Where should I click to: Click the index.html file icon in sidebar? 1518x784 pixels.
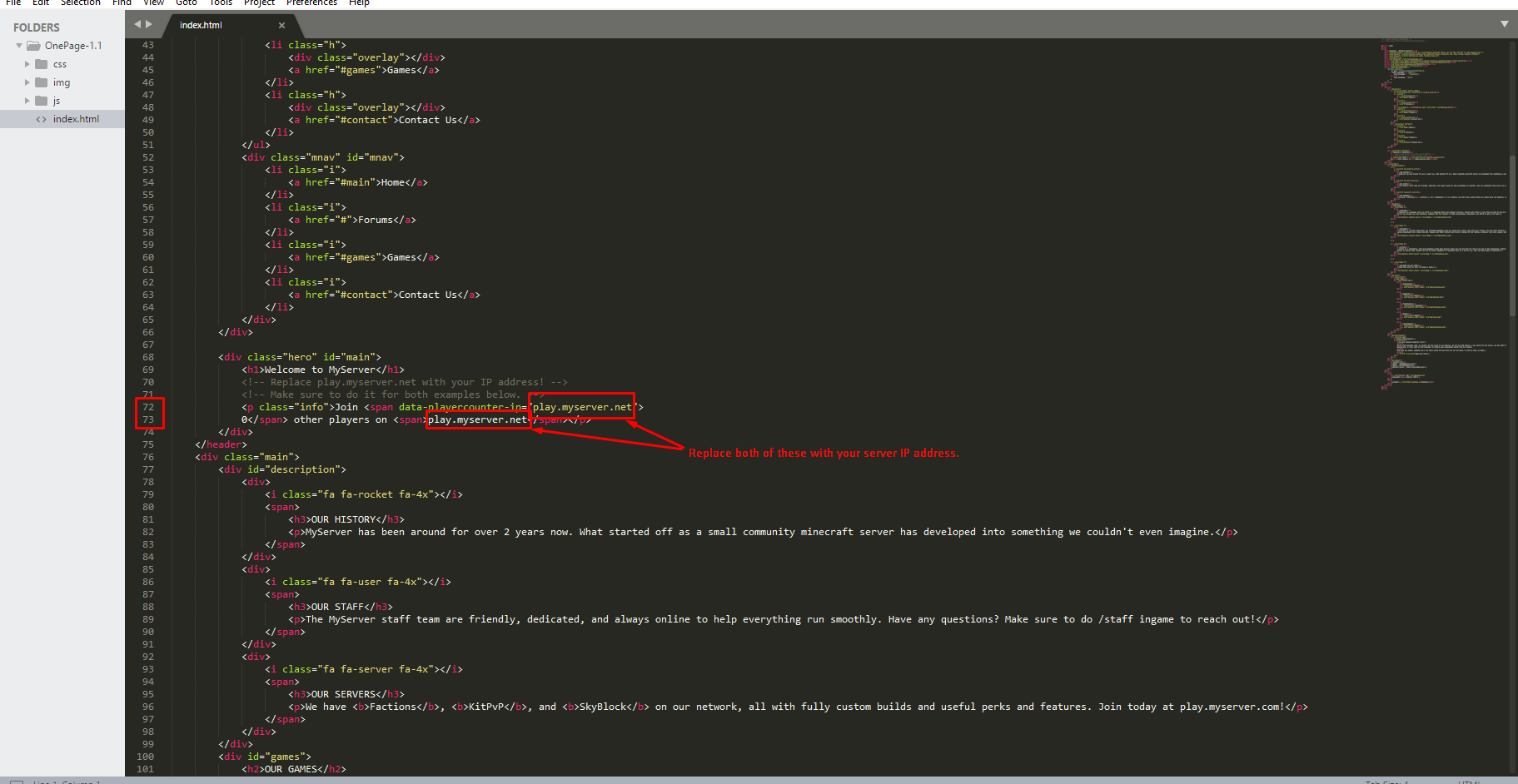point(41,118)
